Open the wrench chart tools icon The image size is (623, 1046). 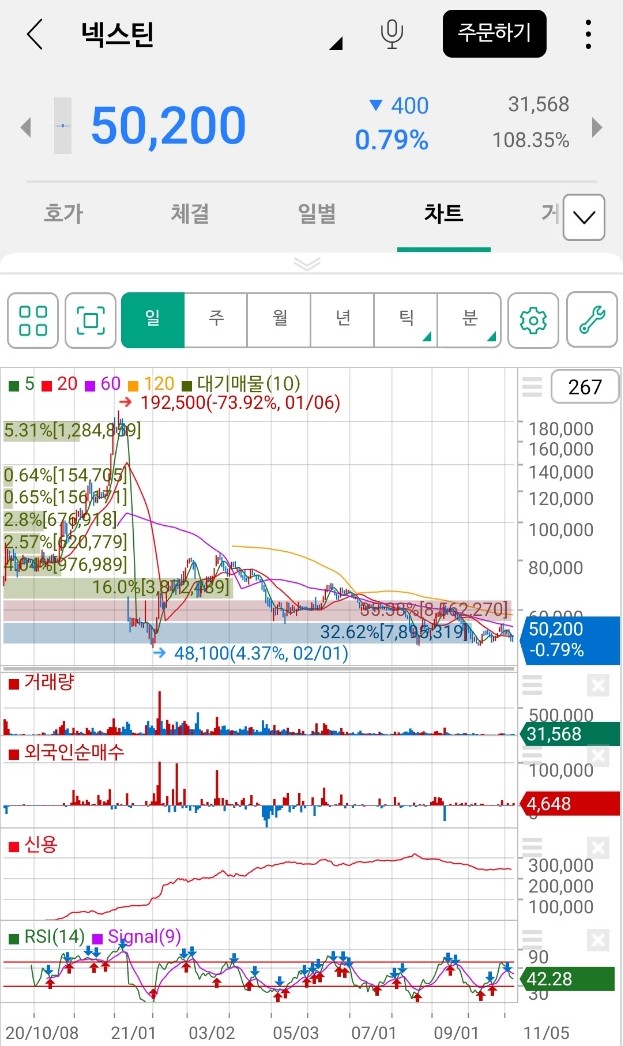click(x=592, y=320)
